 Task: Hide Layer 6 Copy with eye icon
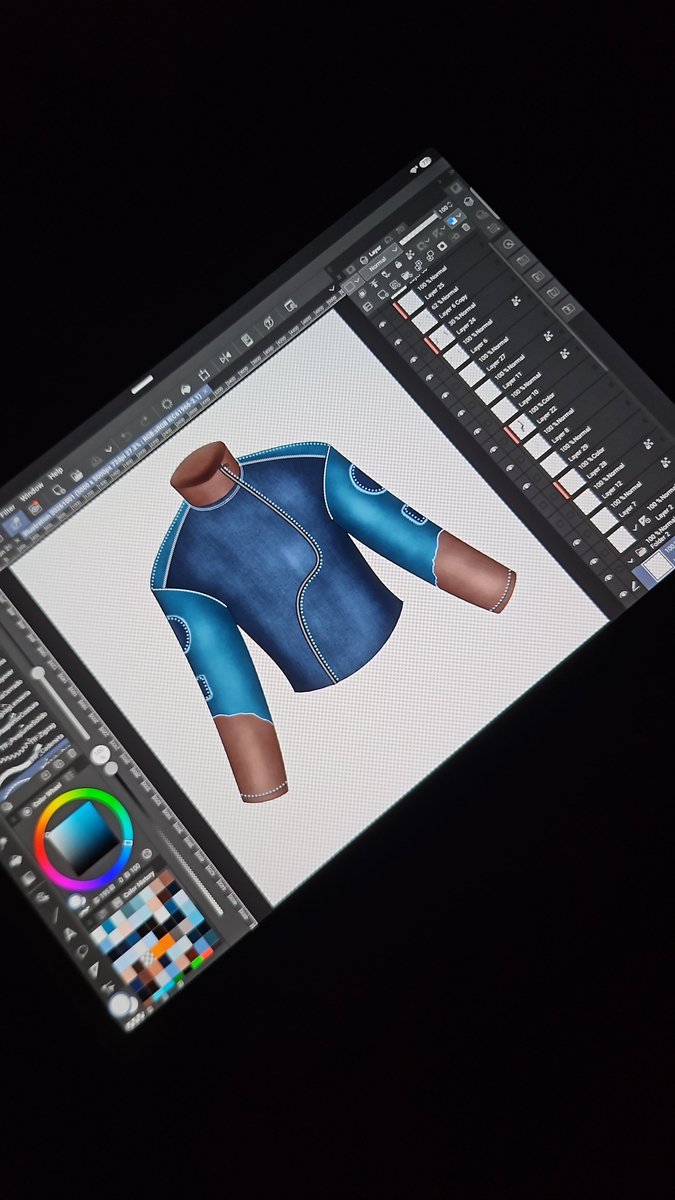pos(398,341)
